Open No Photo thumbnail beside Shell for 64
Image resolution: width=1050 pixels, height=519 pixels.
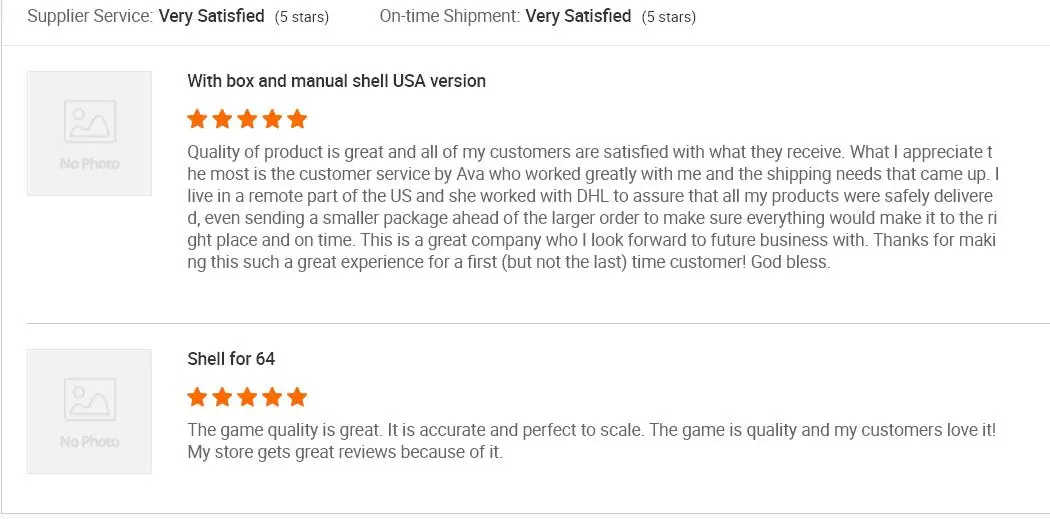coord(89,411)
